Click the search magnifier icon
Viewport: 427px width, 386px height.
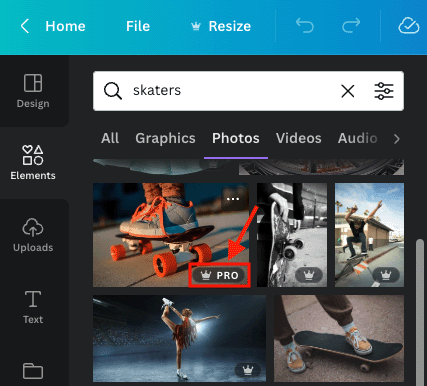[x=113, y=91]
